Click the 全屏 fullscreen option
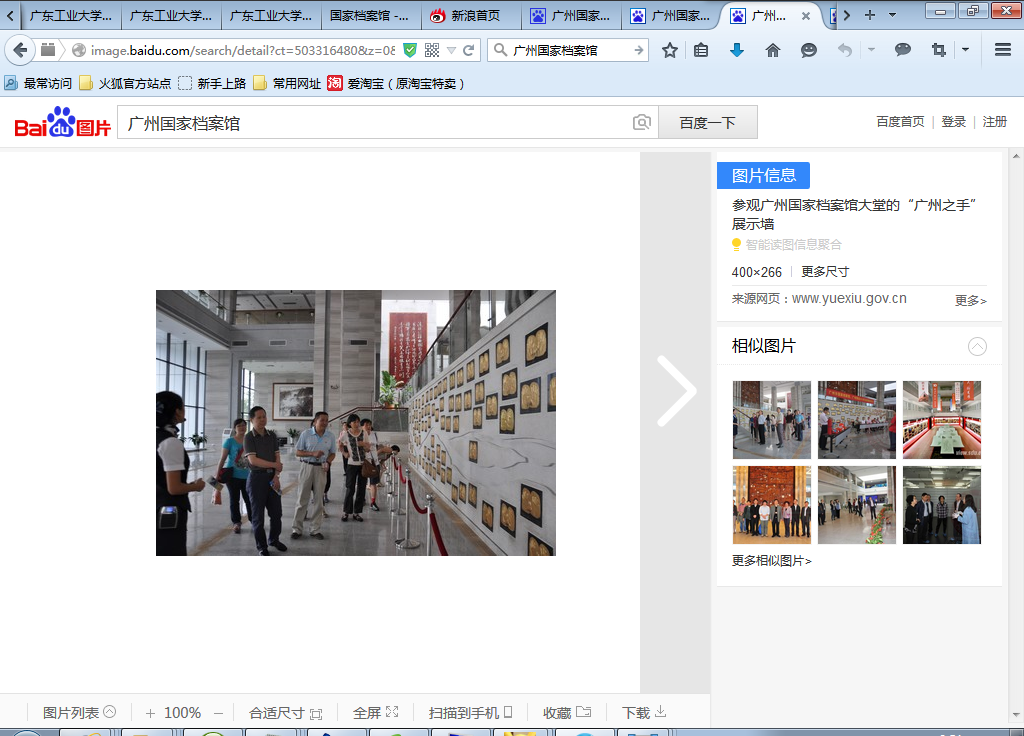This screenshot has width=1024, height=736. pyautogui.click(x=375, y=712)
